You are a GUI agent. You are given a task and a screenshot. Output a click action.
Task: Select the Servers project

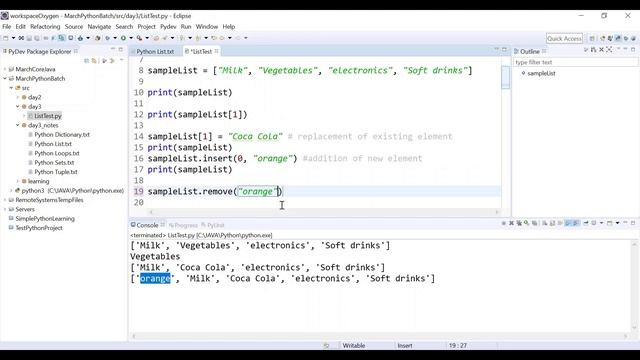pyautogui.click(x=24, y=209)
